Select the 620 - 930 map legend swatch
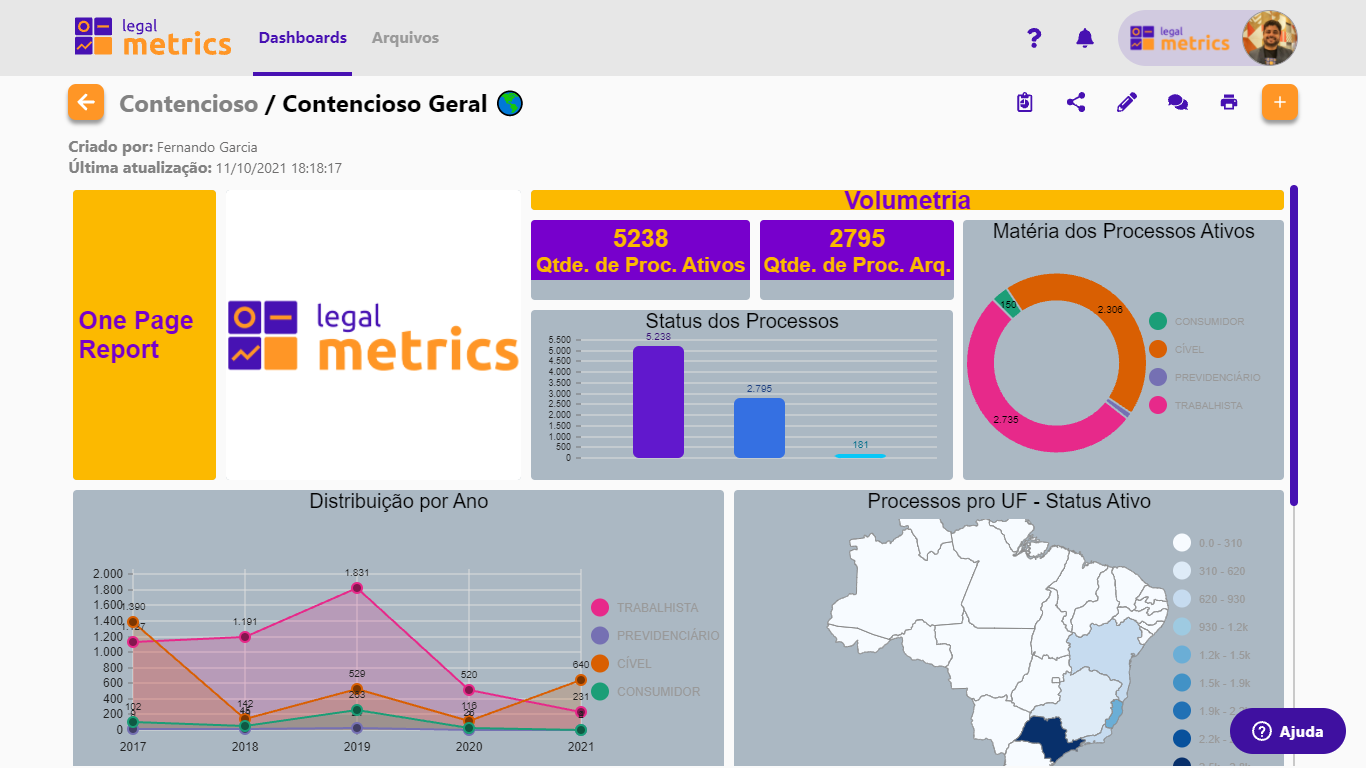This screenshot has width=1366, height=768. point(1182,599)
